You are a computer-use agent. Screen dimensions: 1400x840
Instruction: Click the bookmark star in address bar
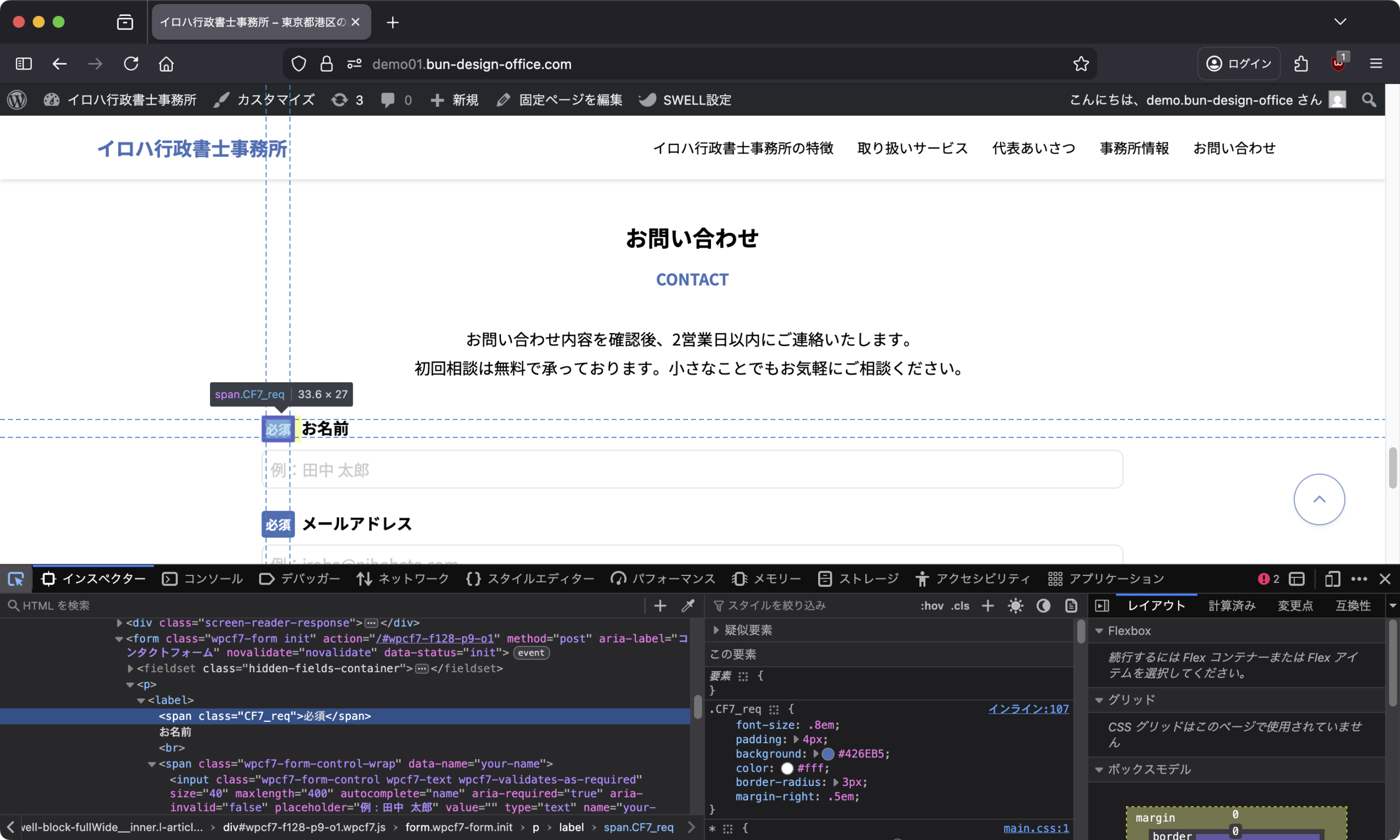point(1081,64)
